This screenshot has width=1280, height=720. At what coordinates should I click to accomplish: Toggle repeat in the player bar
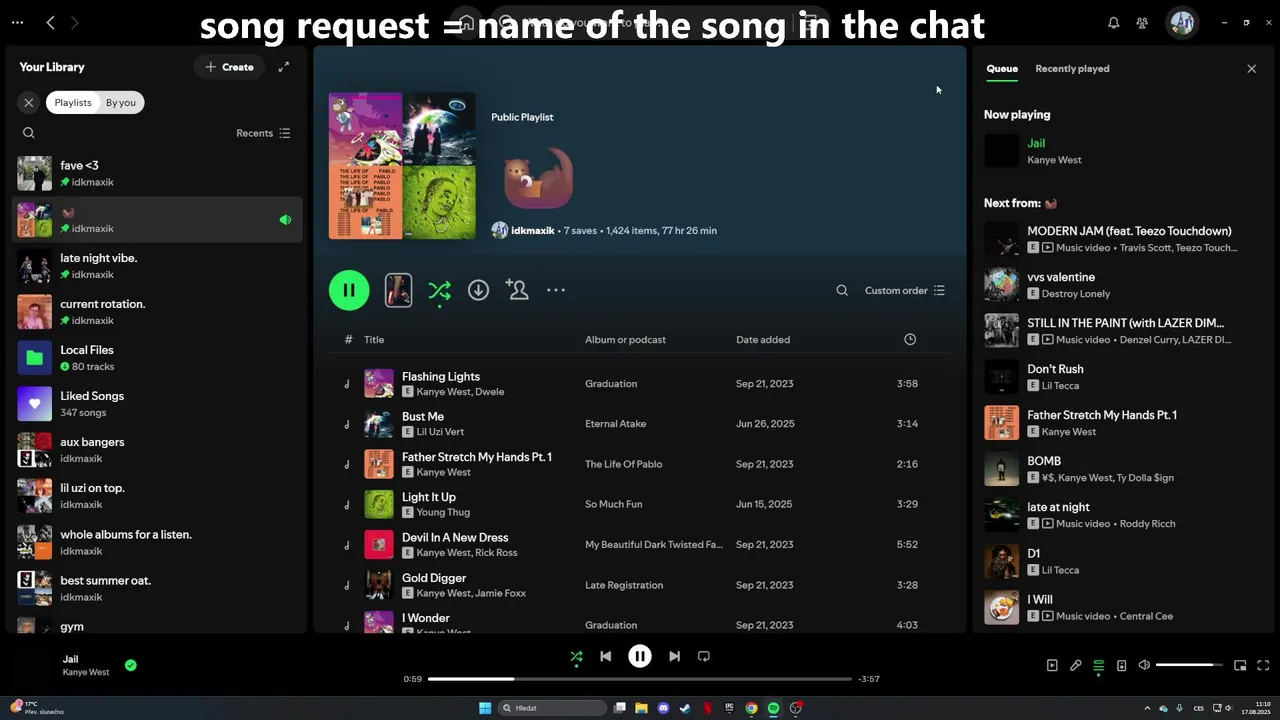coord(704,656)
